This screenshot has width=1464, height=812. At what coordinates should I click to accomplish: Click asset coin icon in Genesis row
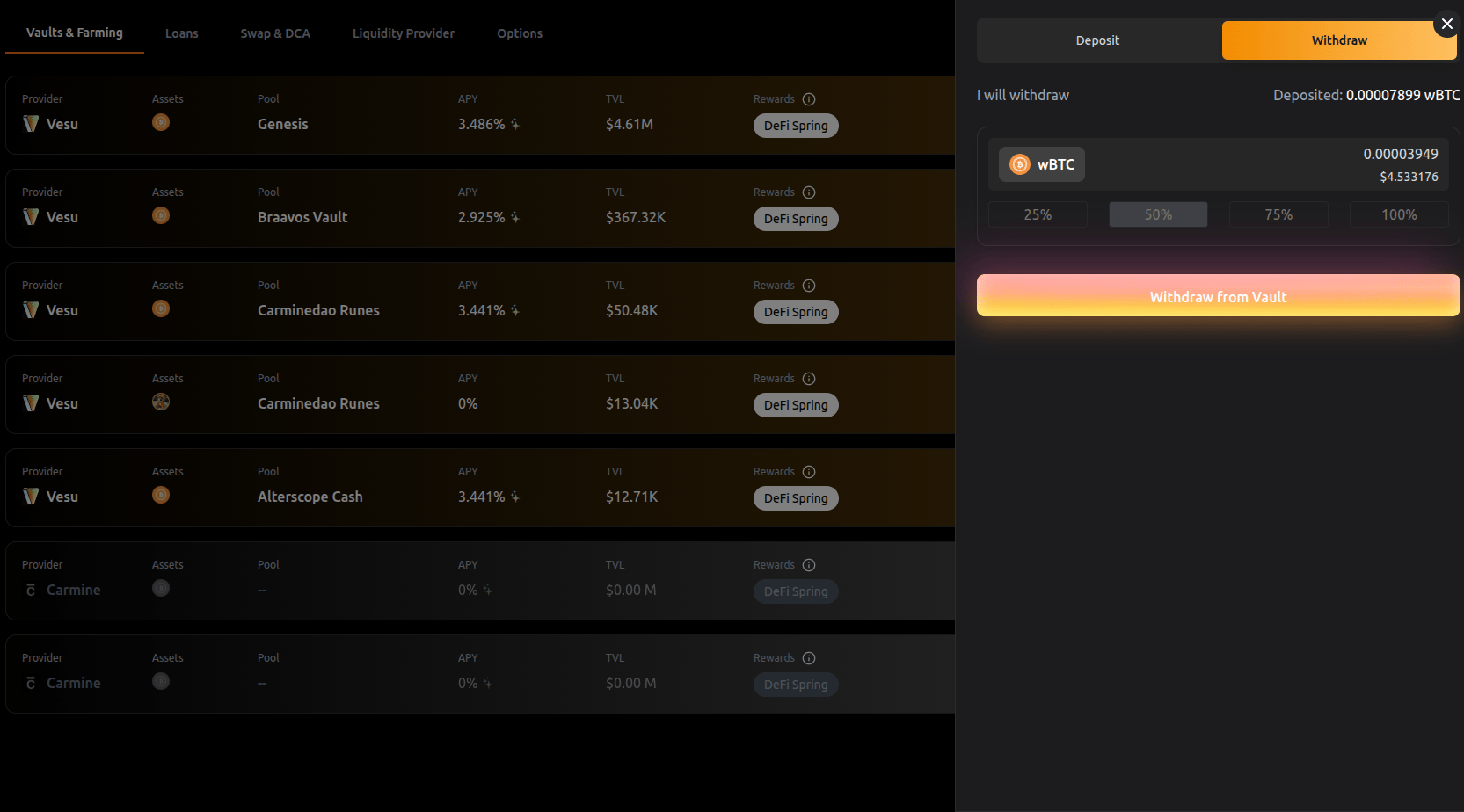[x=161, y=122]
